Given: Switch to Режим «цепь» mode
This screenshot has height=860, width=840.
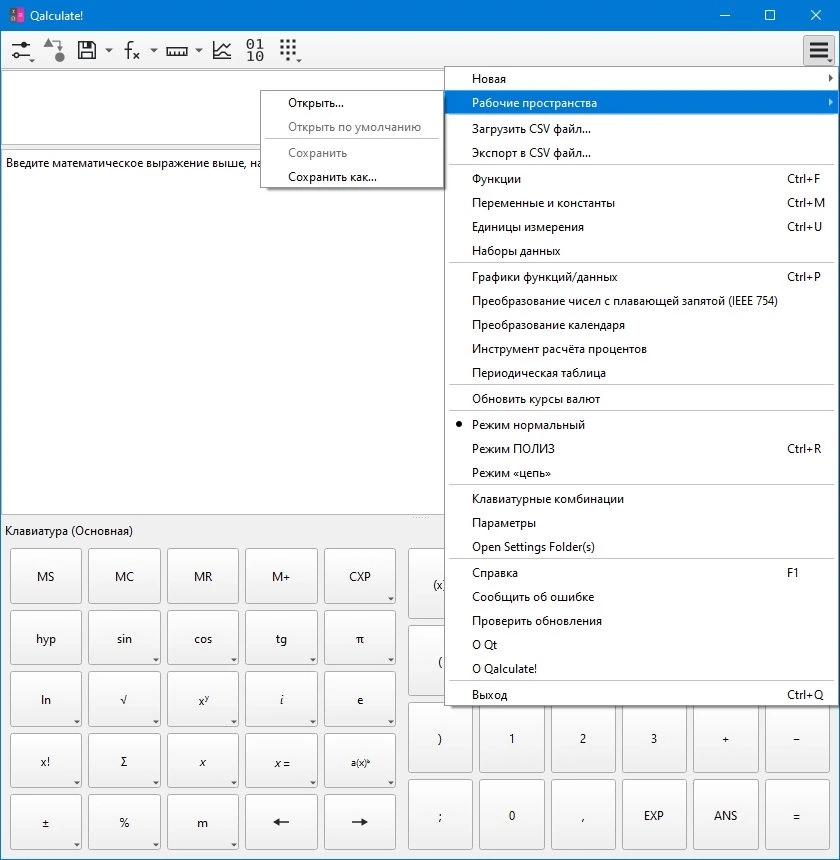Looking at the screenshot, I should [641, 473].
